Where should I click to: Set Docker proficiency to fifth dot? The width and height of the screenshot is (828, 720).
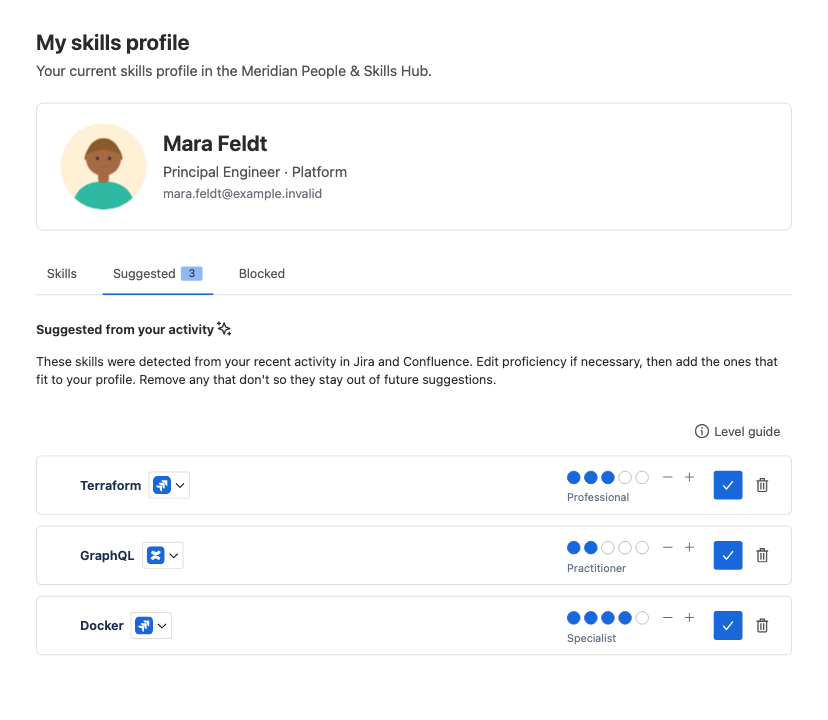point(642,618)
